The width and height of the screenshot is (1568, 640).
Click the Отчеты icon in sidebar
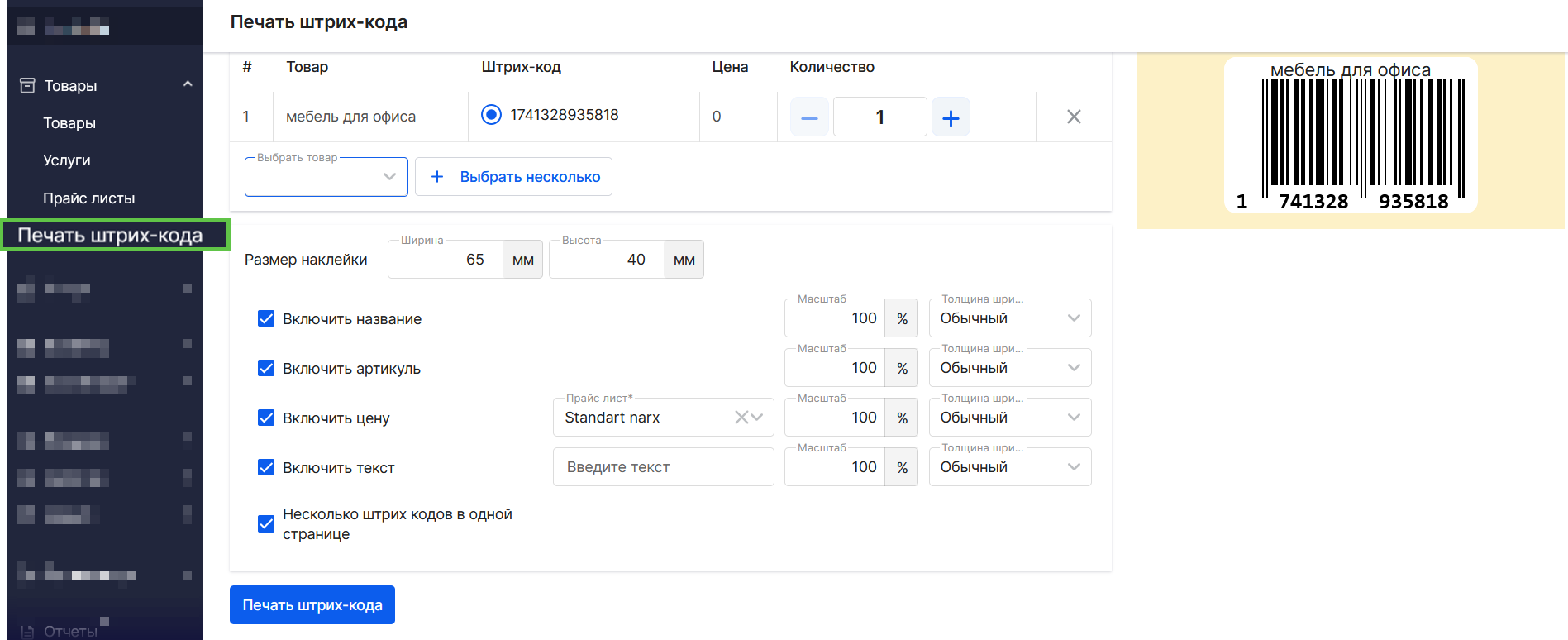click(27, 632)
